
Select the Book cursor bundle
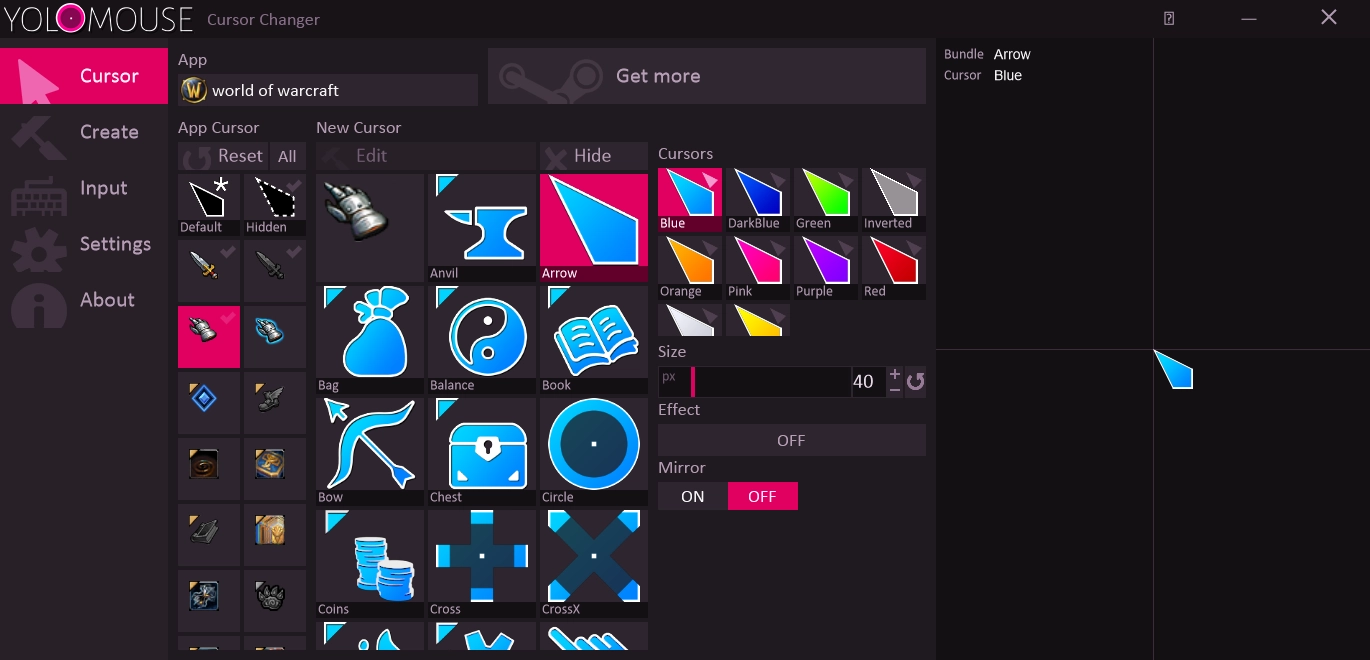point(594,339)
